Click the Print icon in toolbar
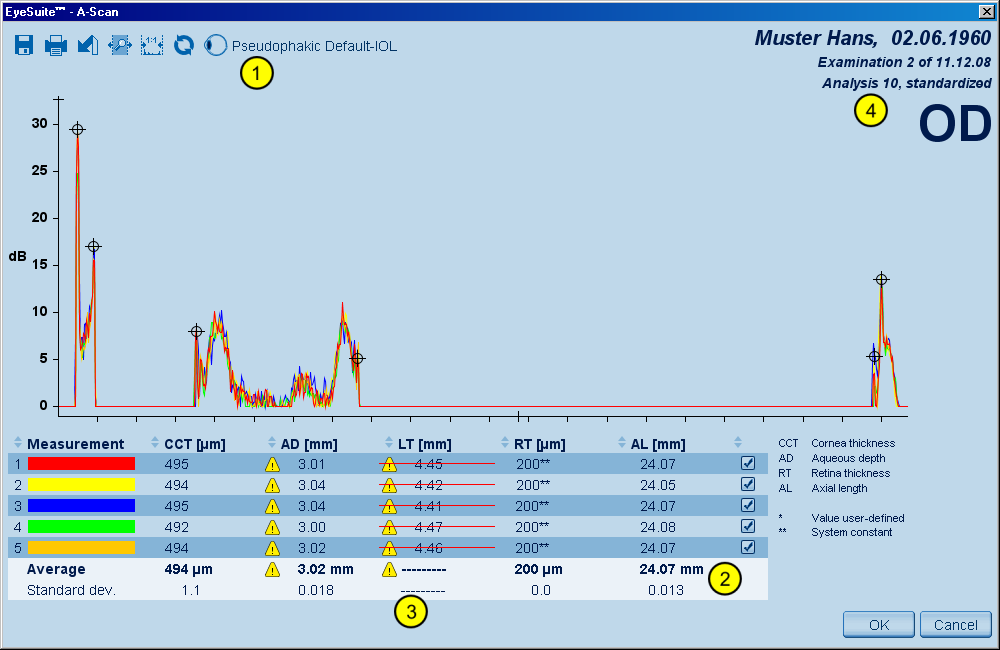The height and width of the screenshot is (650, 1000). click(56, 45)
